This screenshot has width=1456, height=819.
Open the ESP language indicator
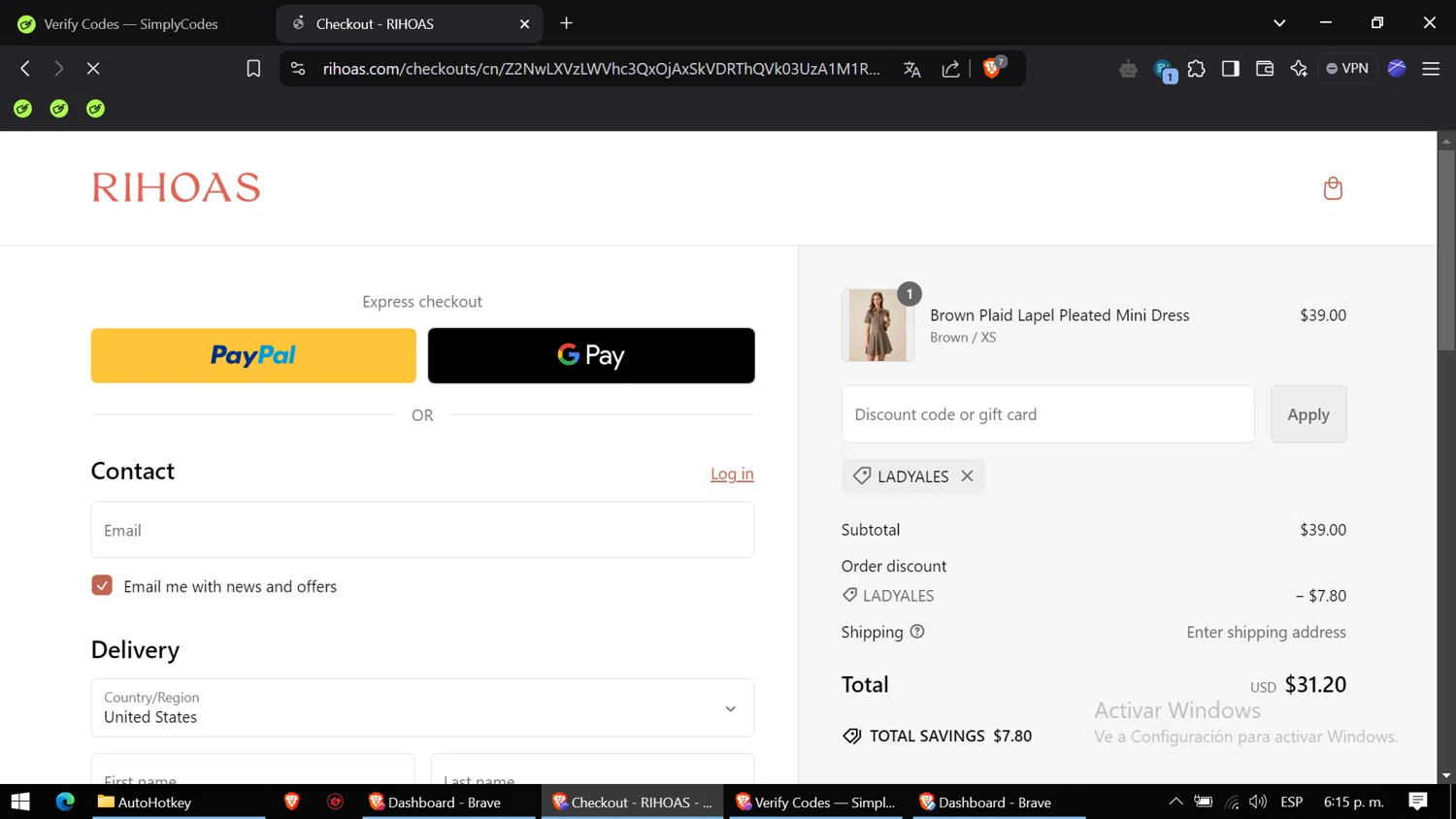pyautogui.click(x=1291, y=802)
